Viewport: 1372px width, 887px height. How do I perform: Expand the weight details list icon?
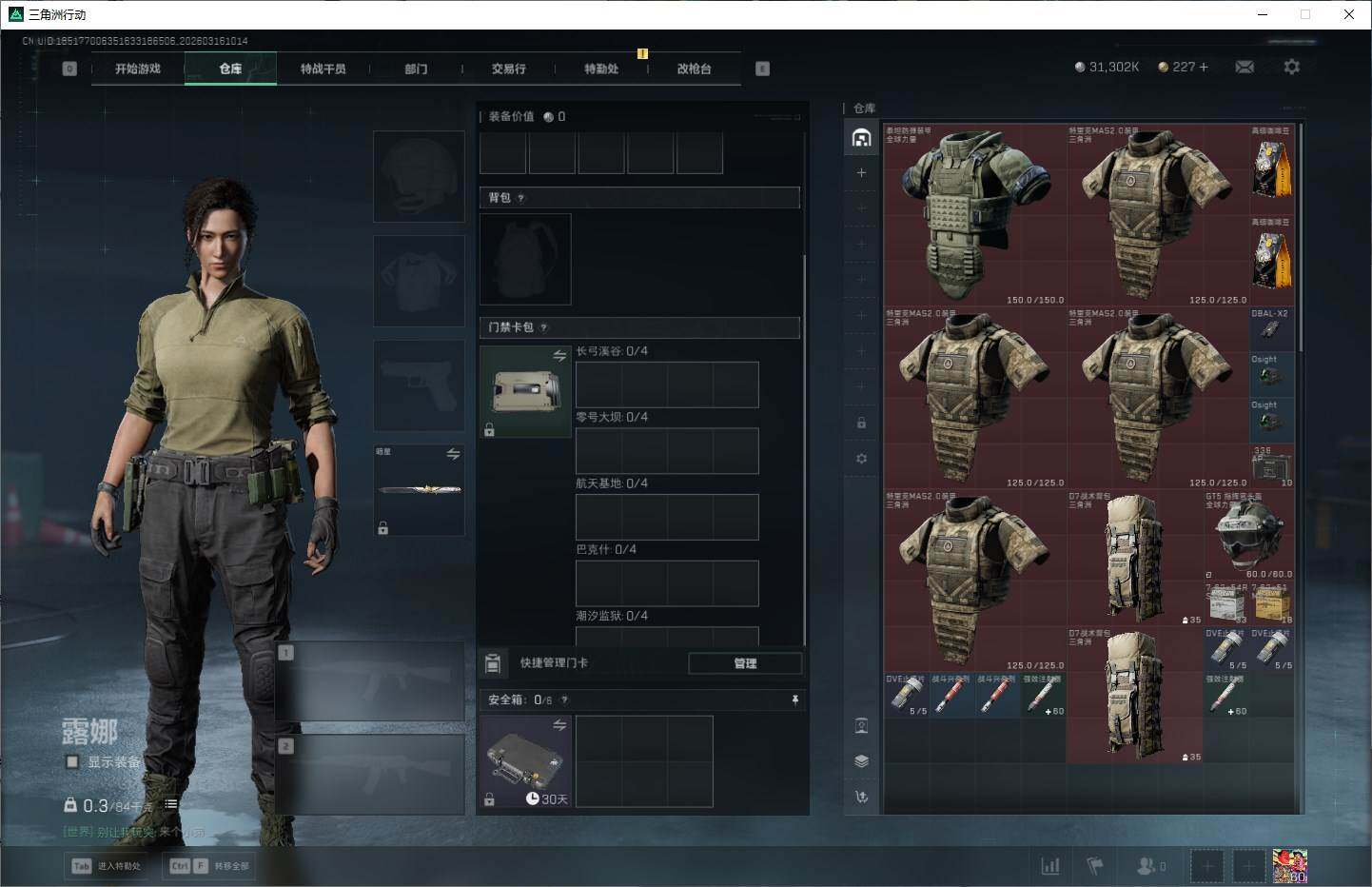click(x=171, y=804)
